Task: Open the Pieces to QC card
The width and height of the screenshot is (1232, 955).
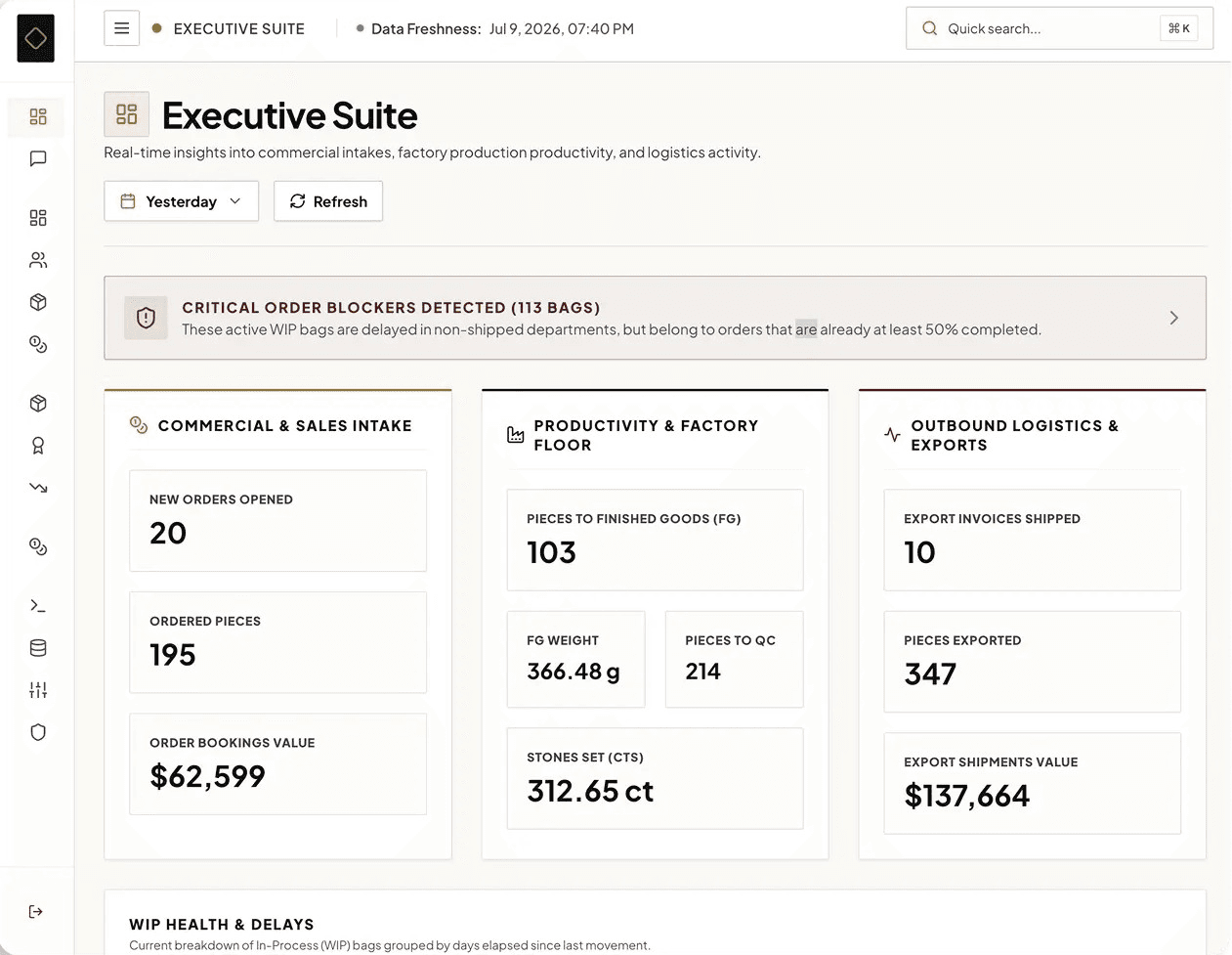Action: point(735,660)
